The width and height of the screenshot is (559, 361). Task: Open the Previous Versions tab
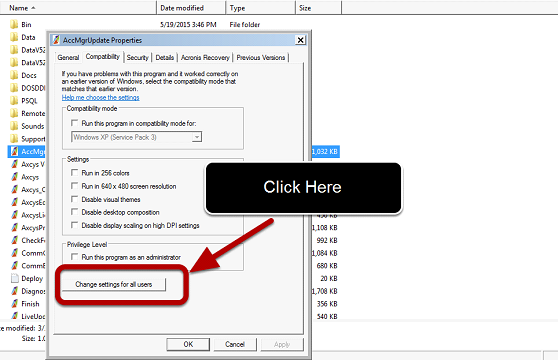tap(261, 57)
